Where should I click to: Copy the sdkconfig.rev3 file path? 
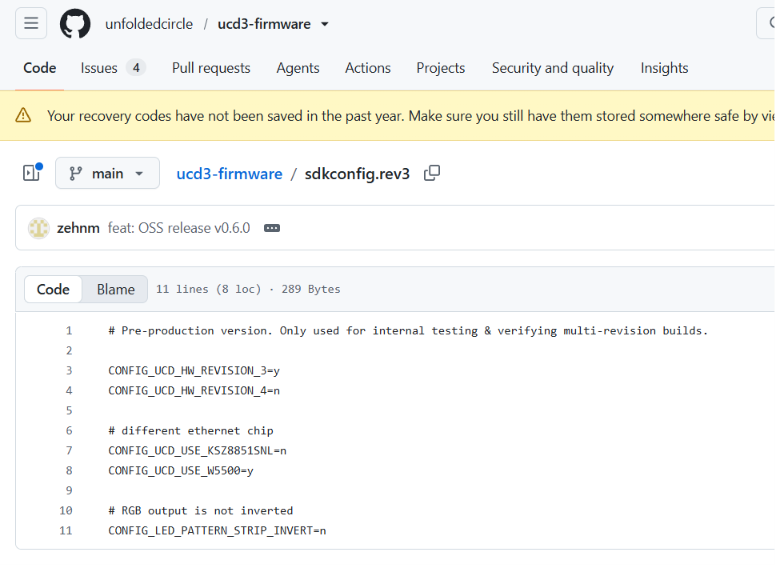(x=432, y=174)
